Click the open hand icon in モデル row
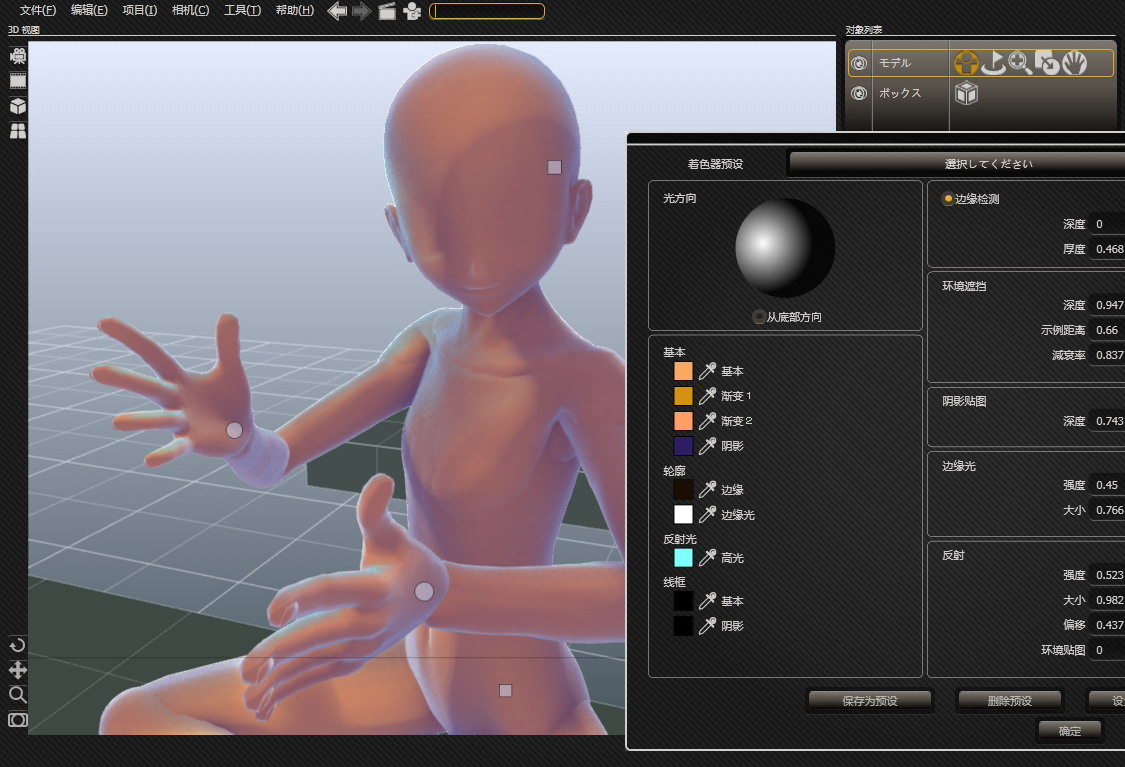1125x767 pixels. pyautogui.click(x=1074, y=64)
